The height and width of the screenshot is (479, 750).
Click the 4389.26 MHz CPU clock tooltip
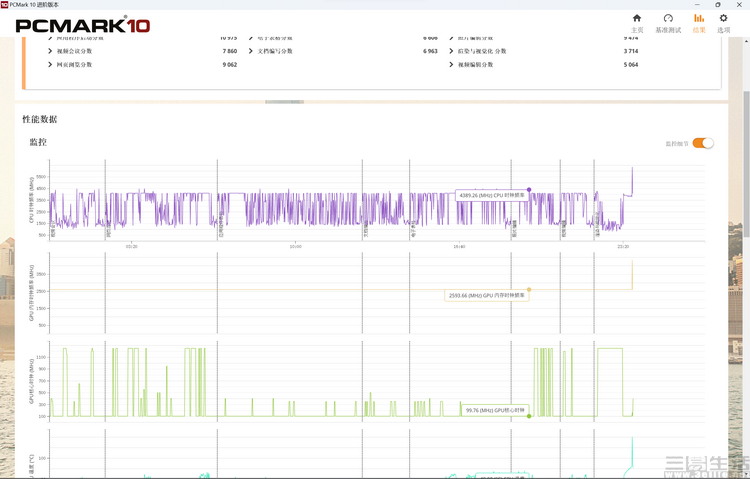pyautogui.click(x=492, y=196)
